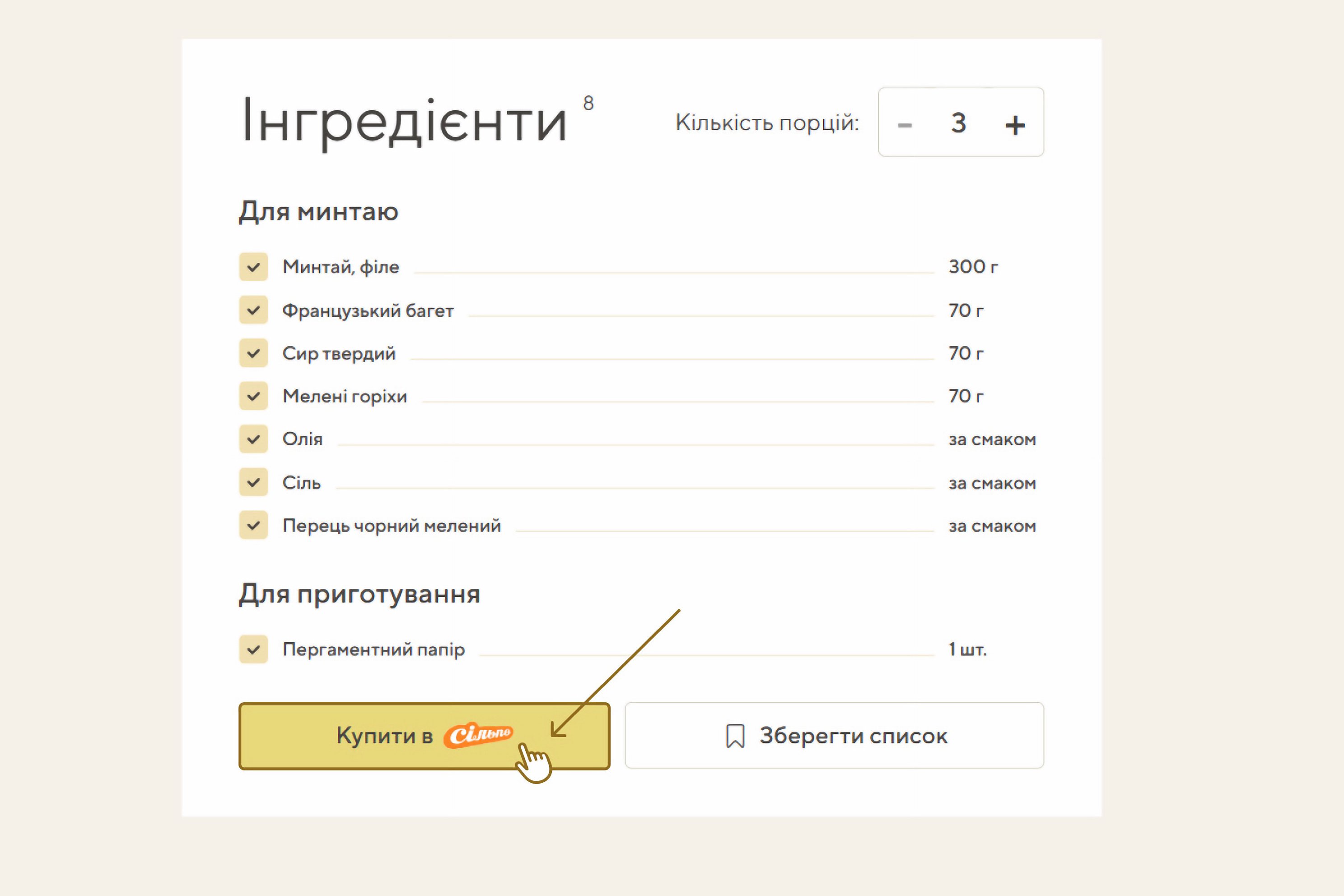Deselect the Мелені горіхи ingredient
Image resolution: width=1344 pixels, height=896 pixels.
[253, 396]
